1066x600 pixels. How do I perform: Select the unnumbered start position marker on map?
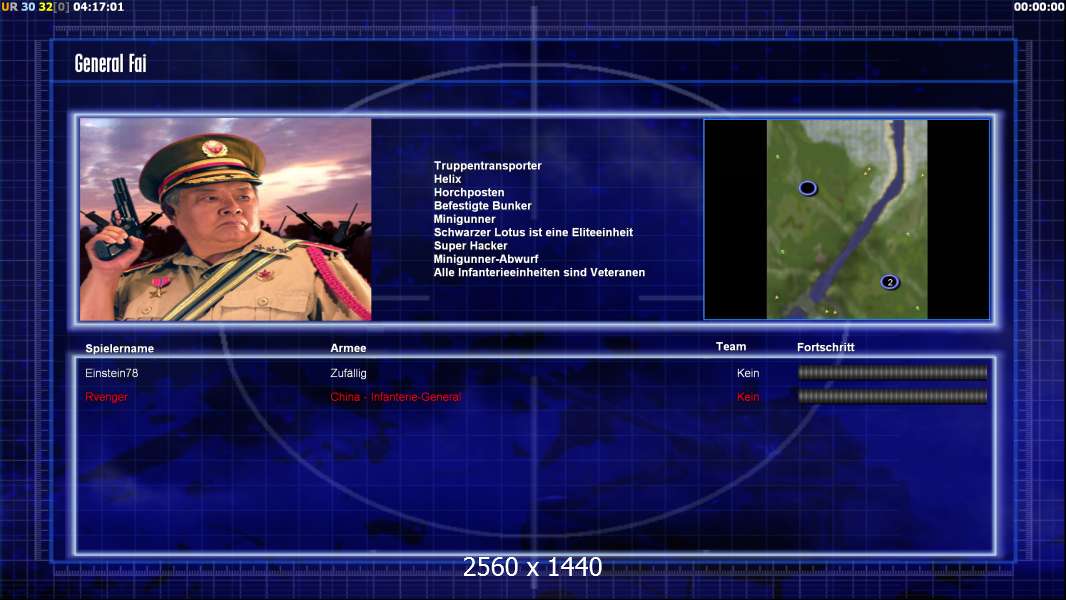[x=807, y=188]
